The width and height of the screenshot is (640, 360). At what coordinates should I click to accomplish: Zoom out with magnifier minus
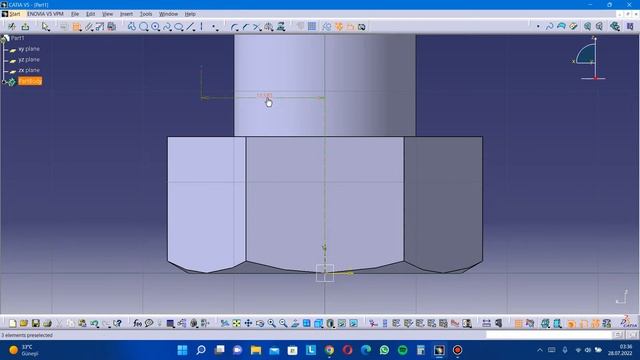283,323
